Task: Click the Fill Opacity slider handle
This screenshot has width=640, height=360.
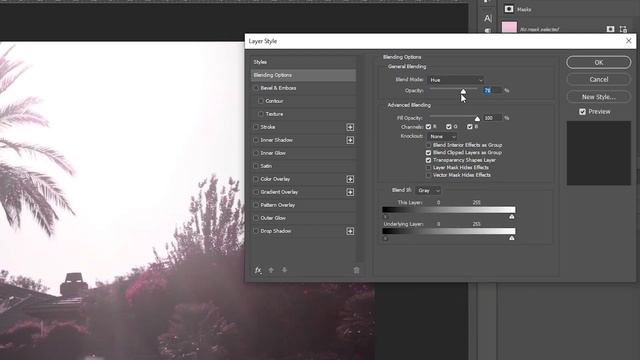Action: (477, 118)
